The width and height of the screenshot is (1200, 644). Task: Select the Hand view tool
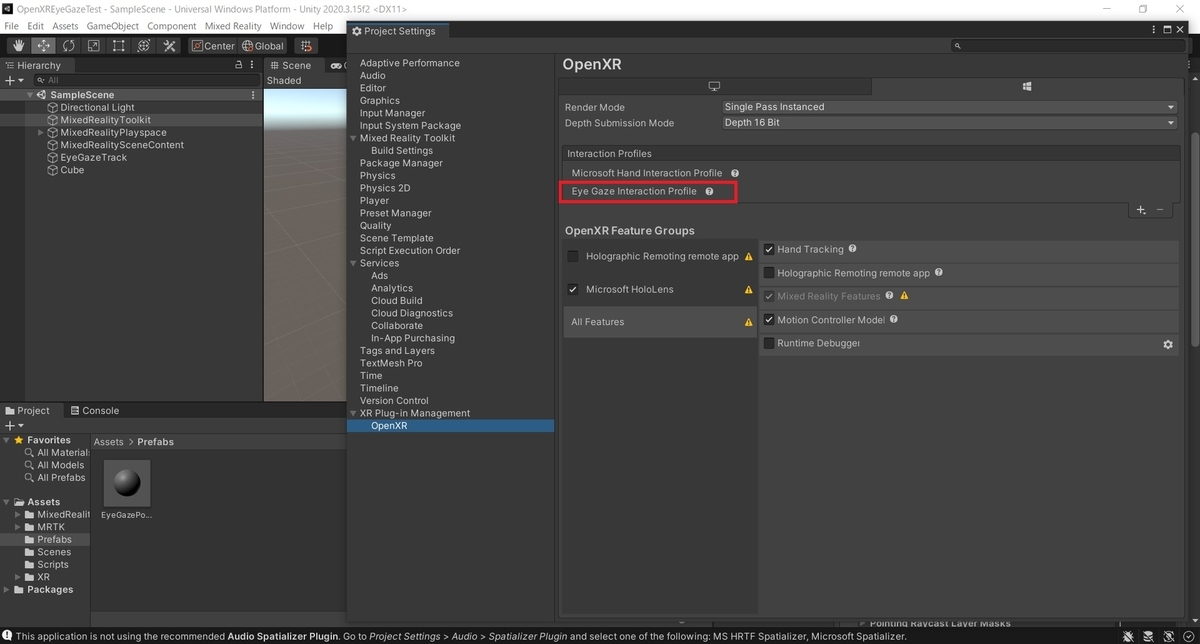(x=18, y=45)
